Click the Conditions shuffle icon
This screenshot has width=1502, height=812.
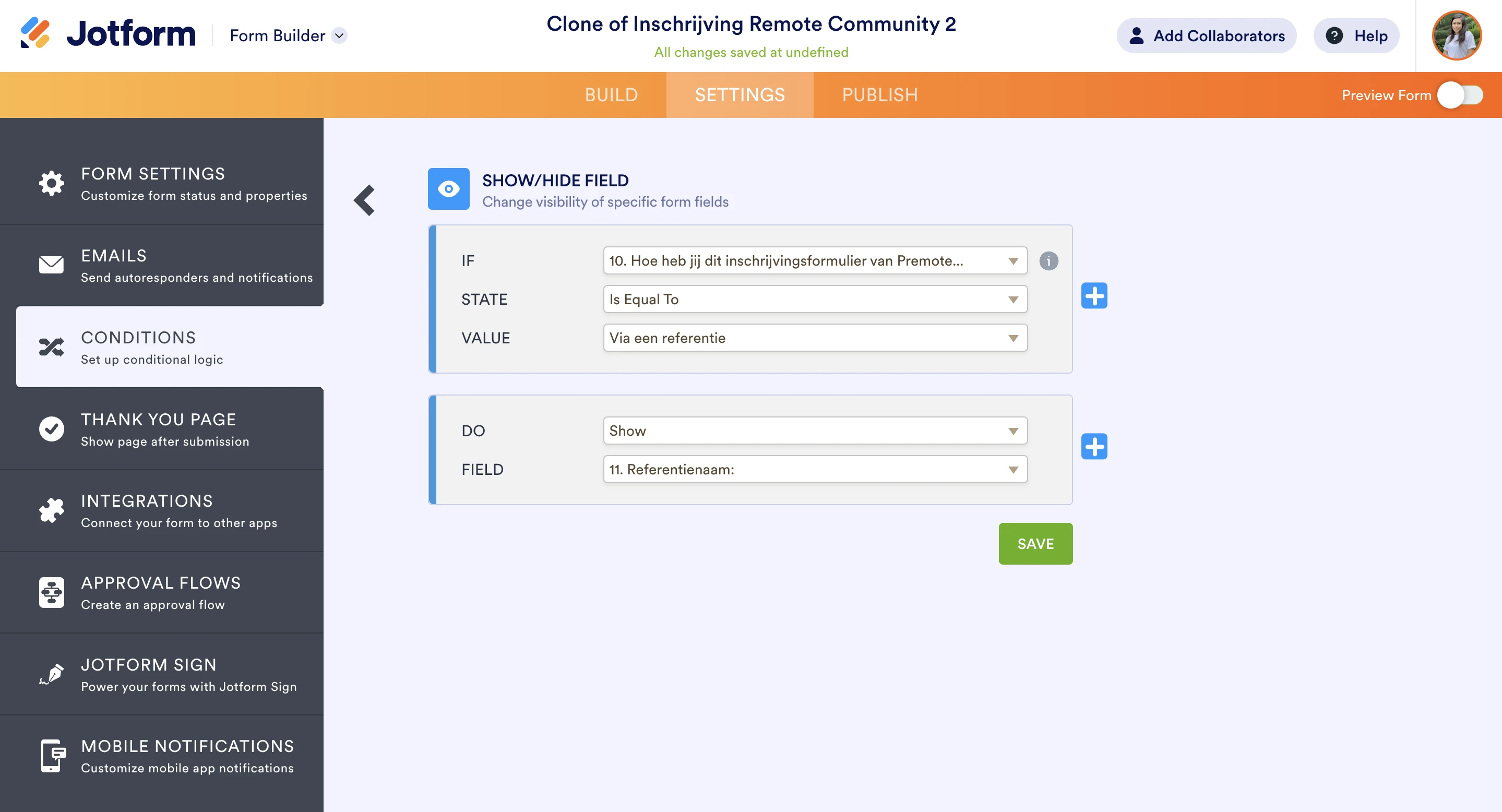tap(51, 347)
